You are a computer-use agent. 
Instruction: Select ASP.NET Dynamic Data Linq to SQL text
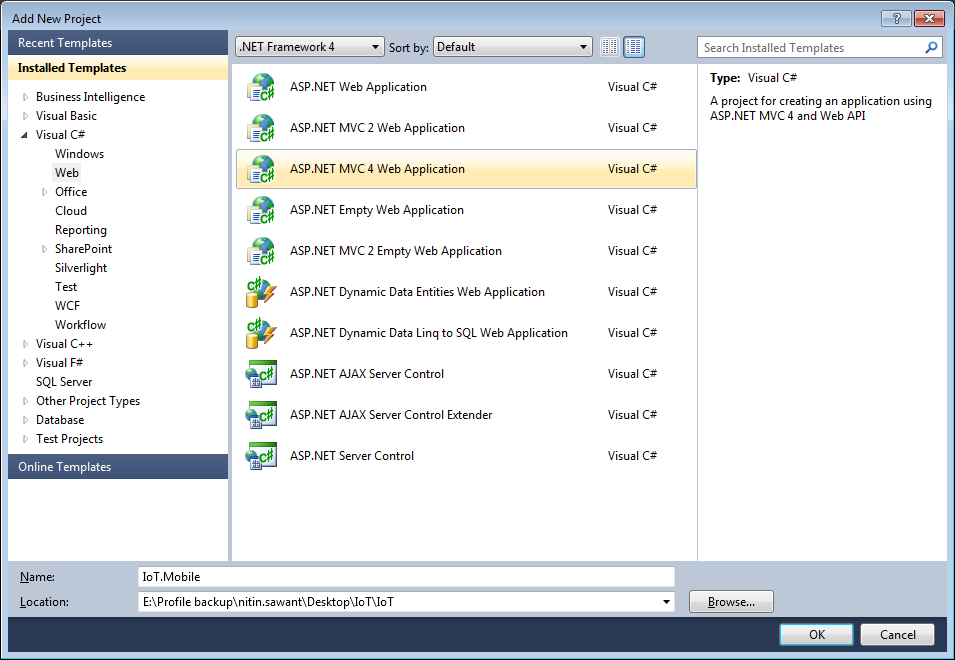pos(429,332)
